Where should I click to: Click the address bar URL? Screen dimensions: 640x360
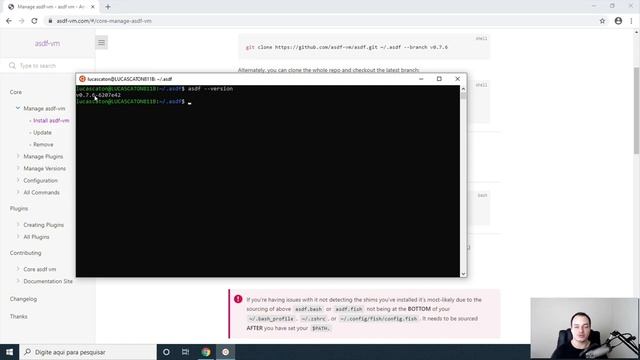click(x=104, y=21)
